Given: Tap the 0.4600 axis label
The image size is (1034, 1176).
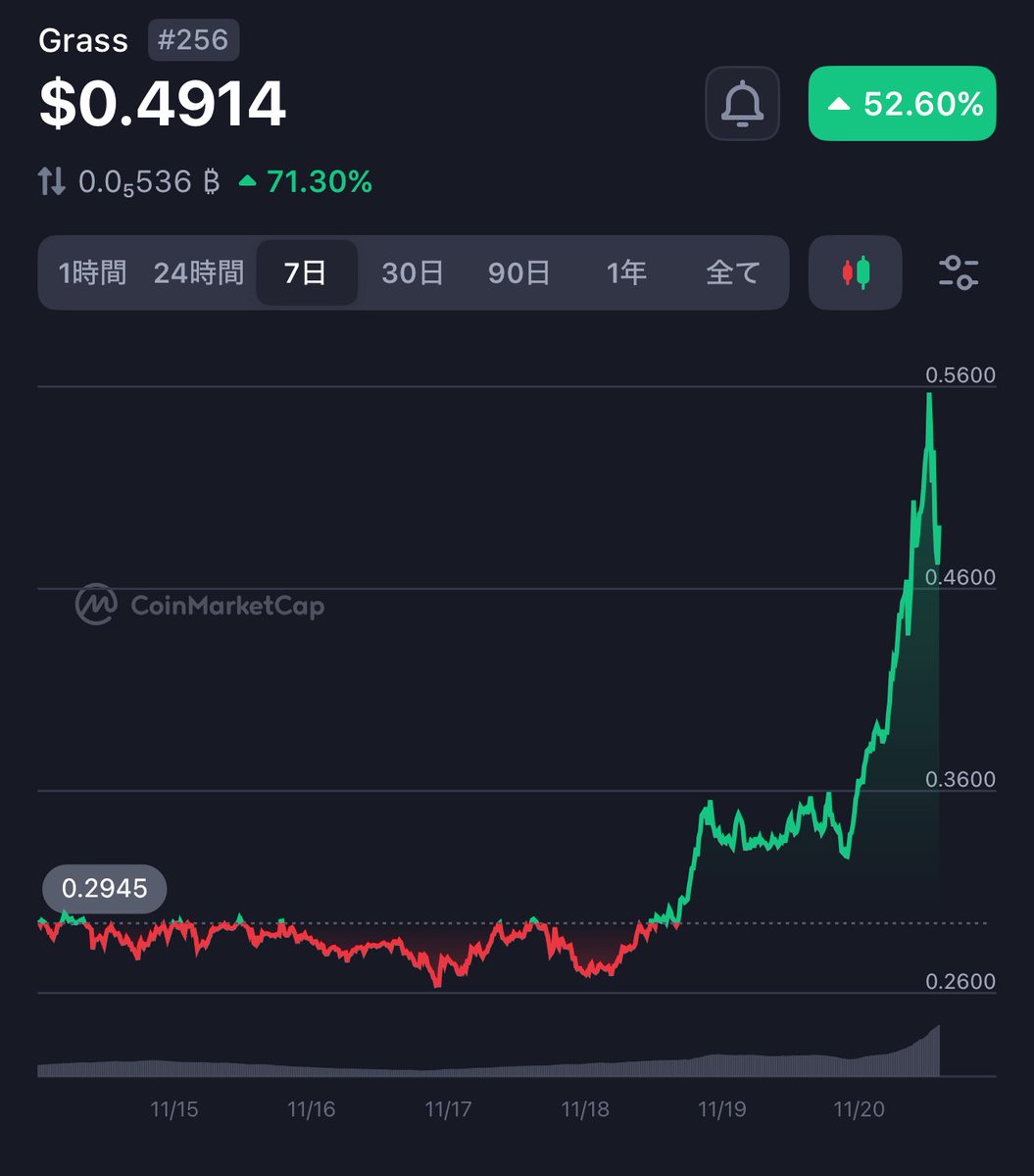Looking at the screenshot, I should [961, 577].
